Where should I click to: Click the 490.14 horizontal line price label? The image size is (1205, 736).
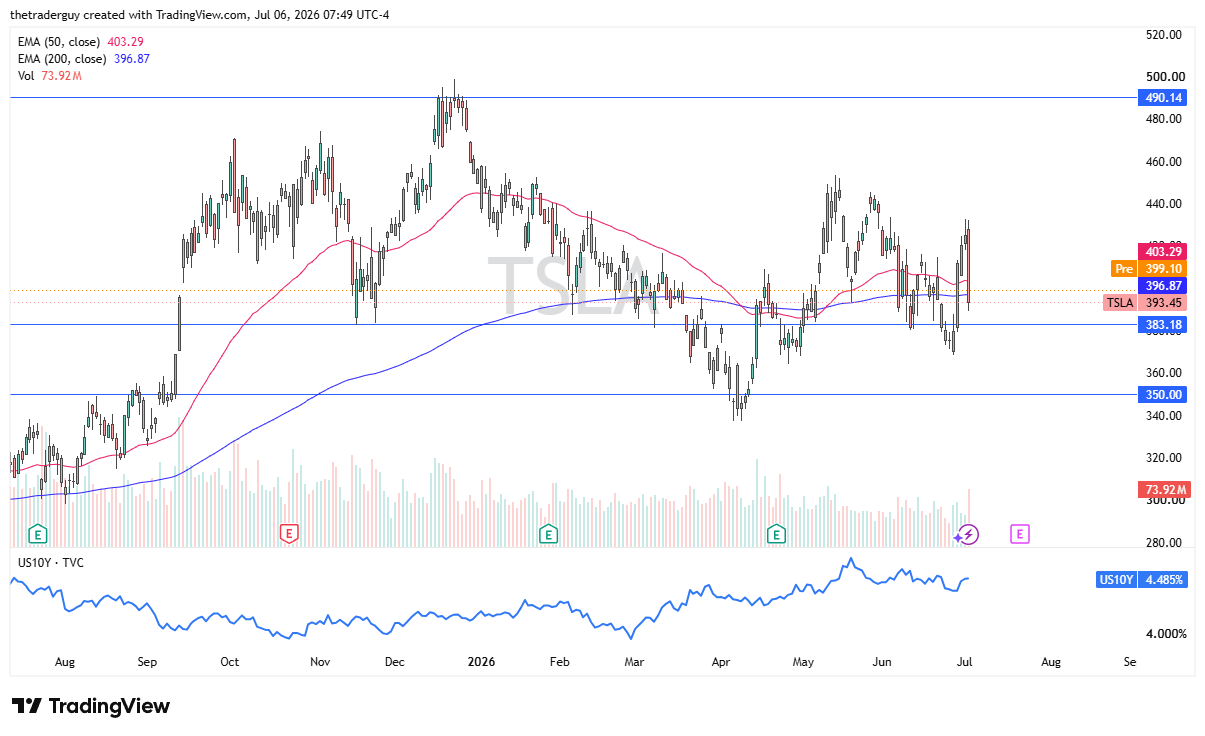(1162, 98)
